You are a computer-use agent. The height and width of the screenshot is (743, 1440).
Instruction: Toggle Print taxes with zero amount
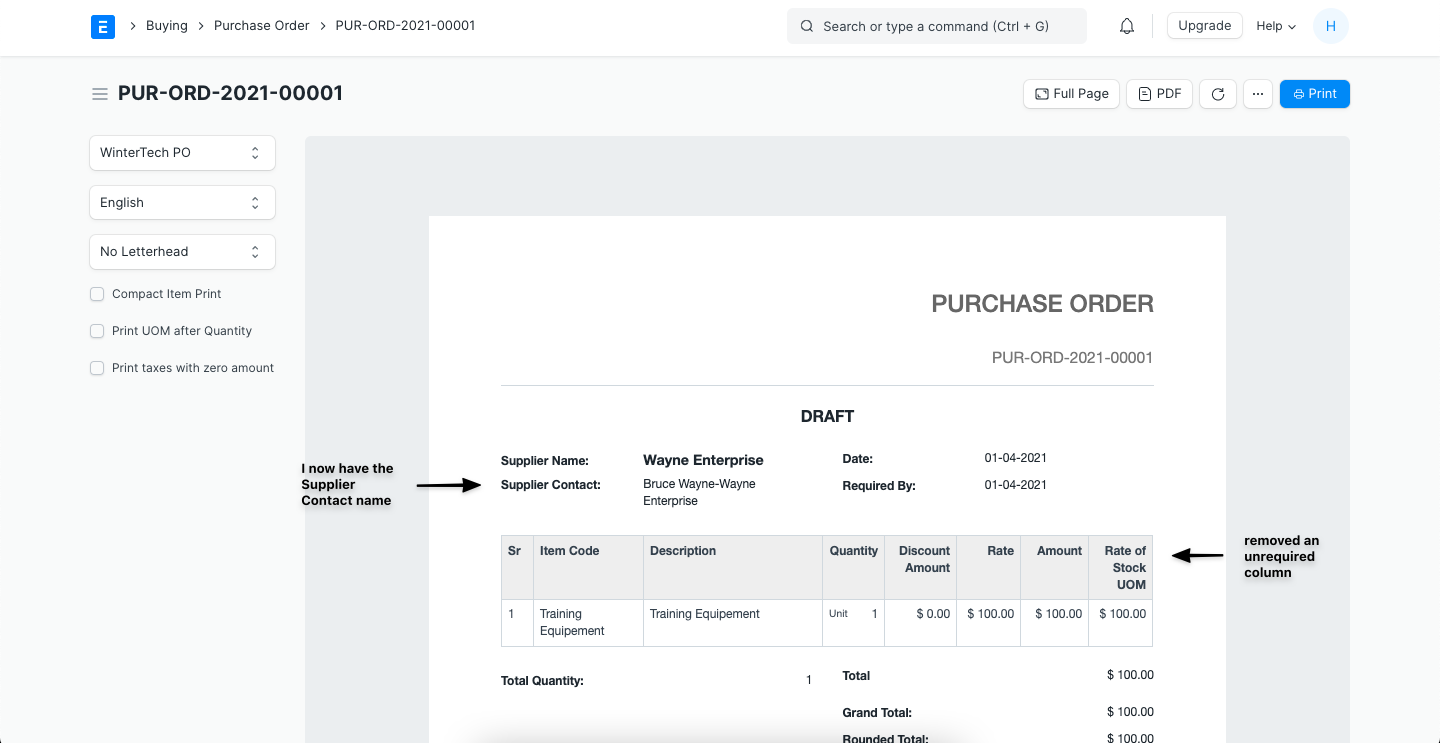pos(97,368)
